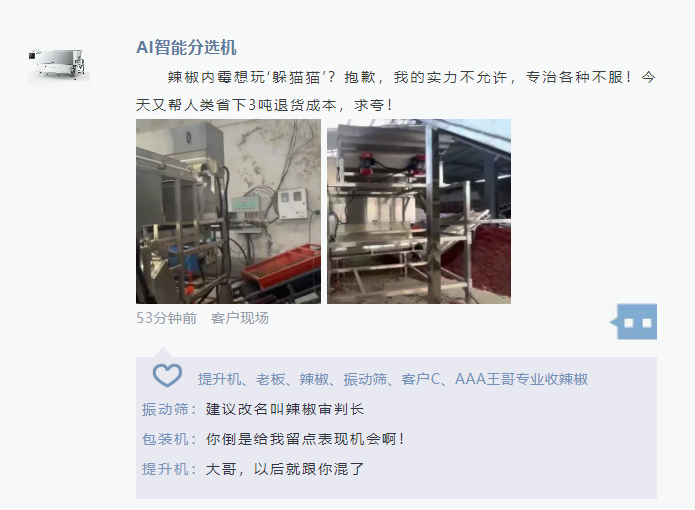
Task: Open liker AAA王哥专业收辣椒 profile
Action: 522,379
